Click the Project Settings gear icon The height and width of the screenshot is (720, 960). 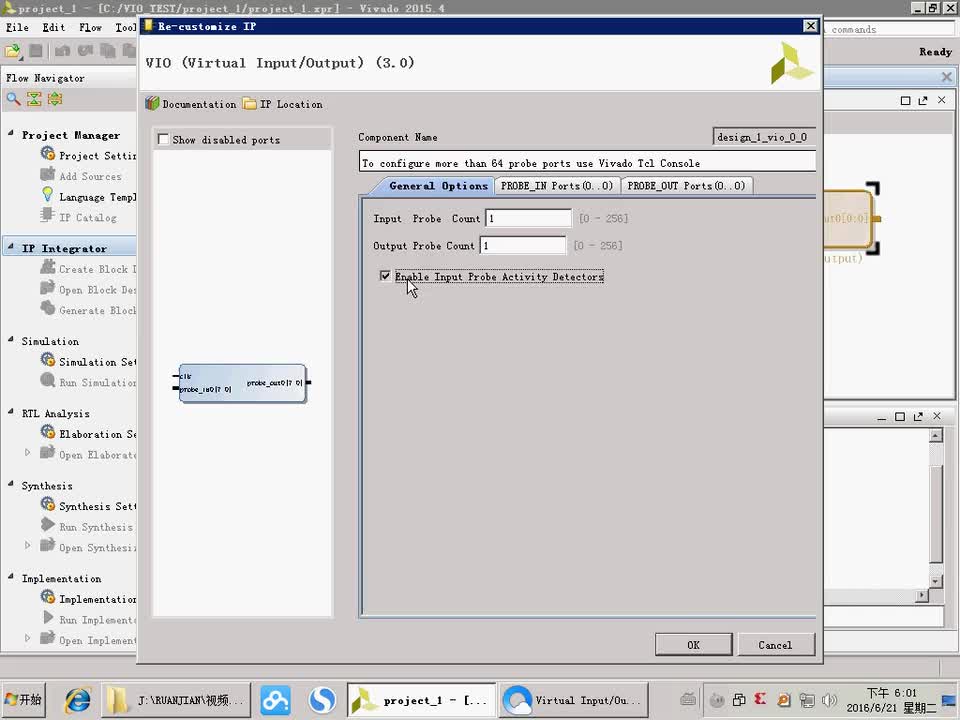click(x=48, y=154)
